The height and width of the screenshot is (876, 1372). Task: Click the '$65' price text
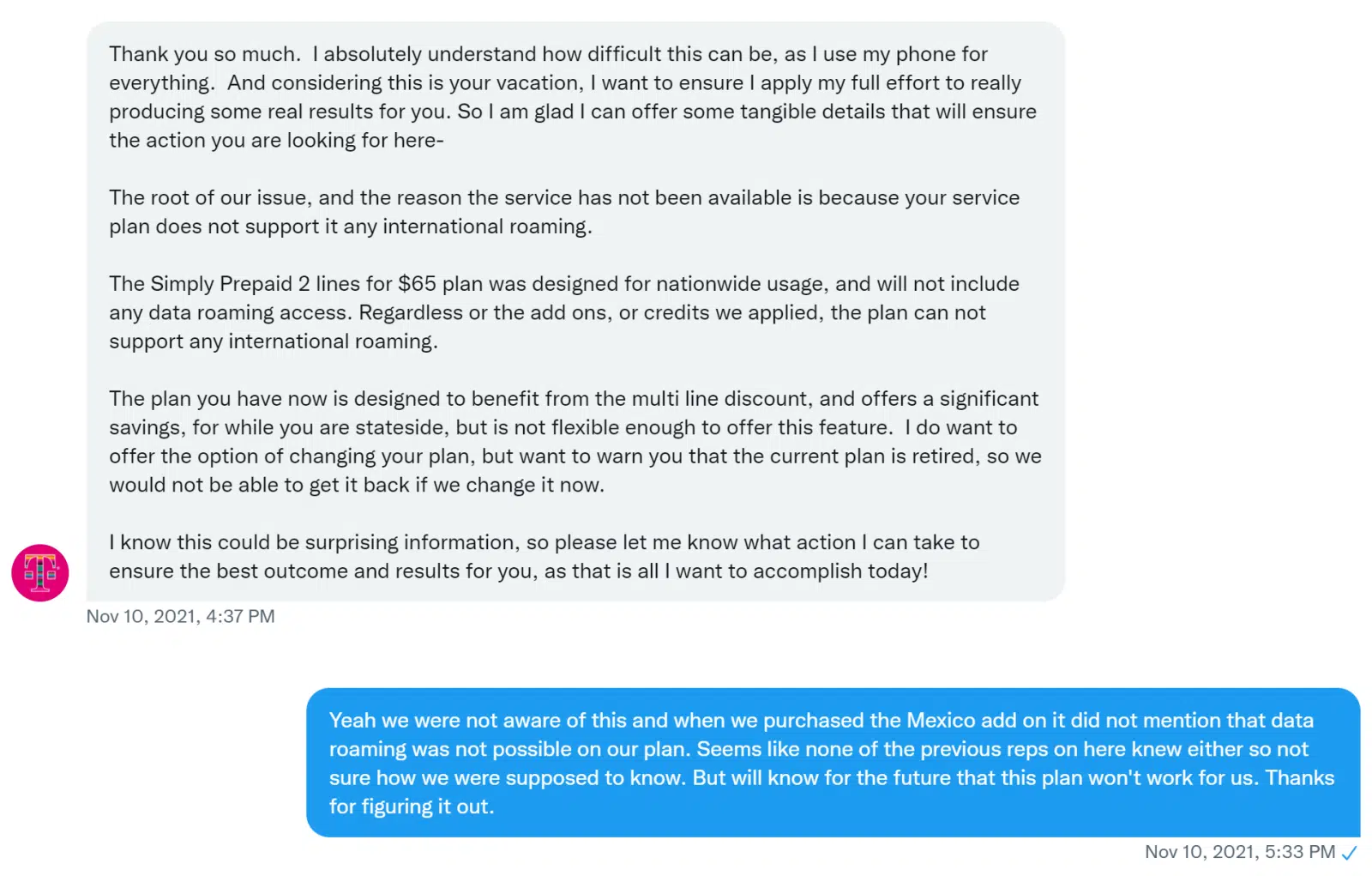coord(417,284)
